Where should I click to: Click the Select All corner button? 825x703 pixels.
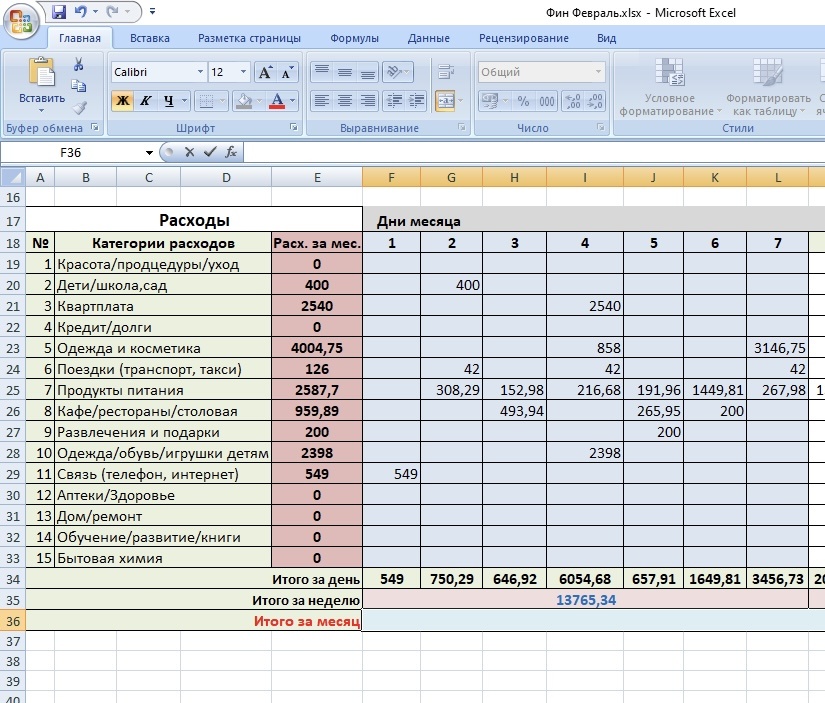click(13, 177)
